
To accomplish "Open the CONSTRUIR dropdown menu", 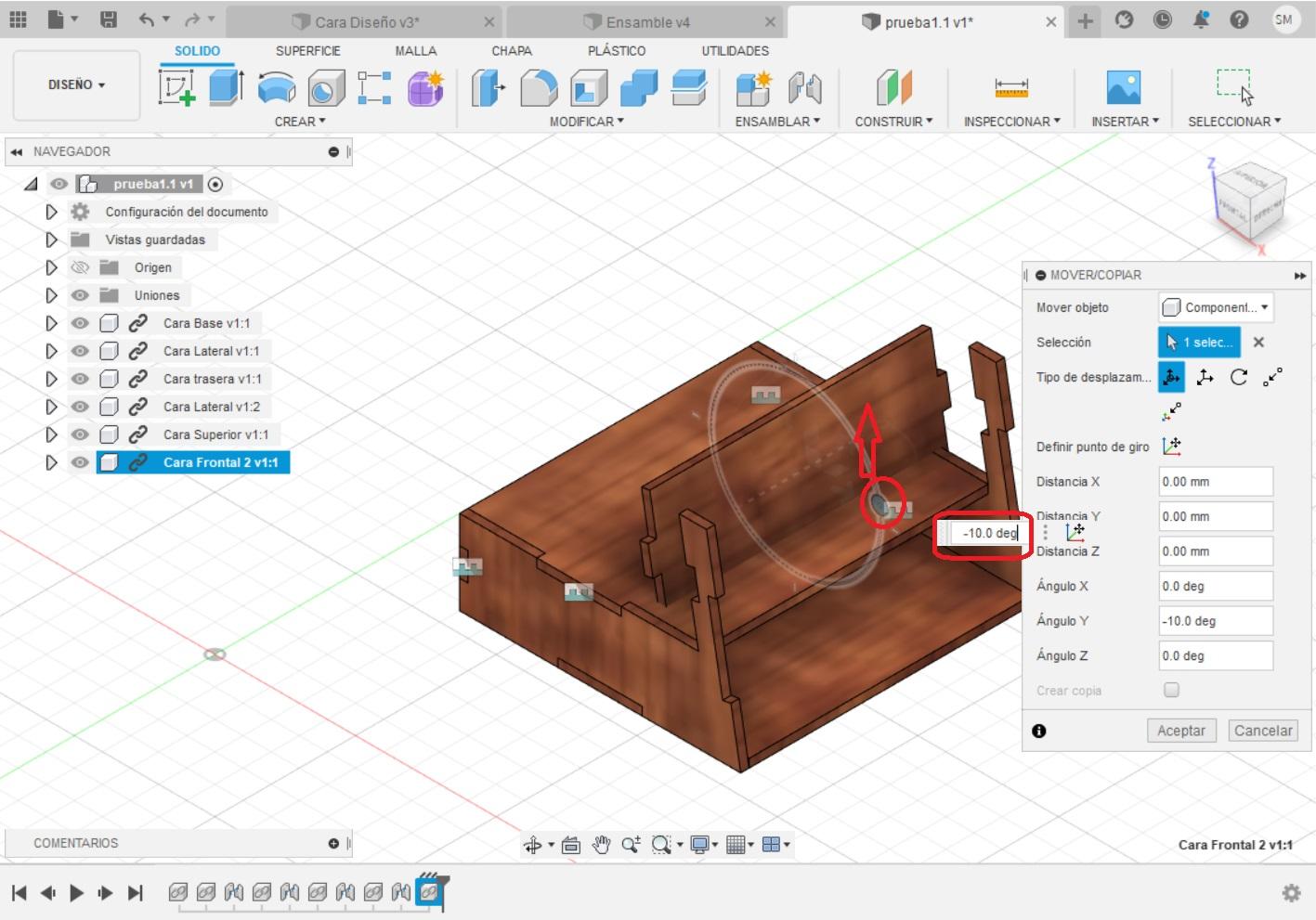I will pos(893,122).
